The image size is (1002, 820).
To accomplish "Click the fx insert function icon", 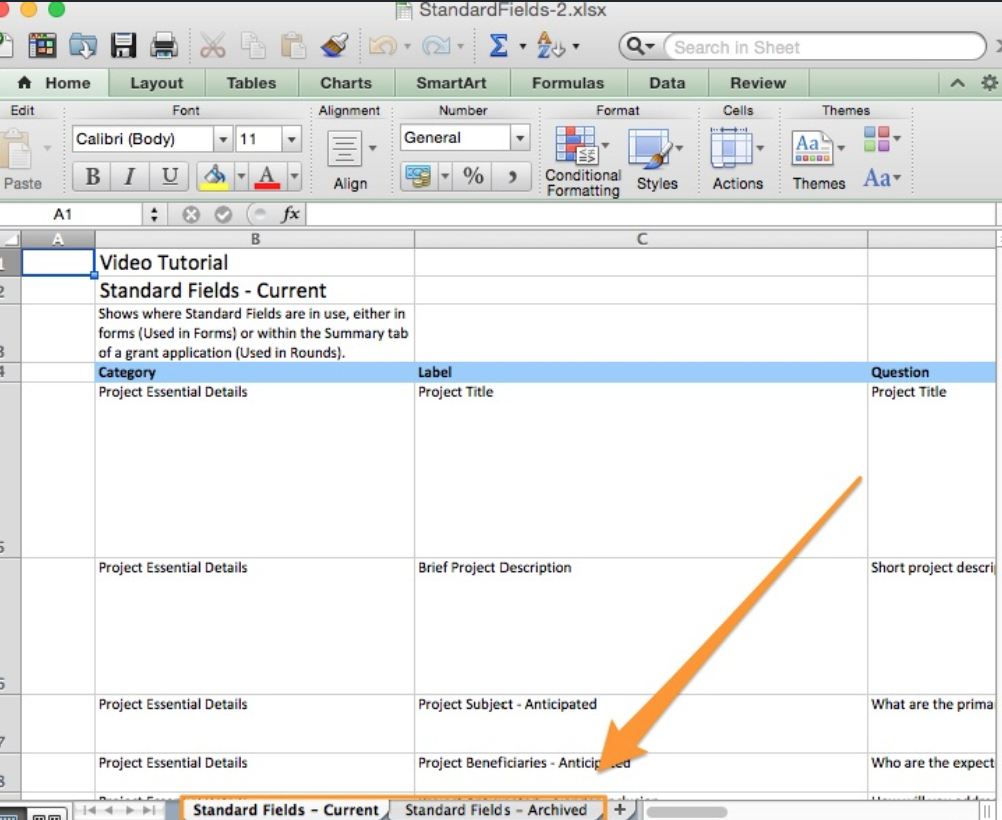I will (x=290, y=214).
